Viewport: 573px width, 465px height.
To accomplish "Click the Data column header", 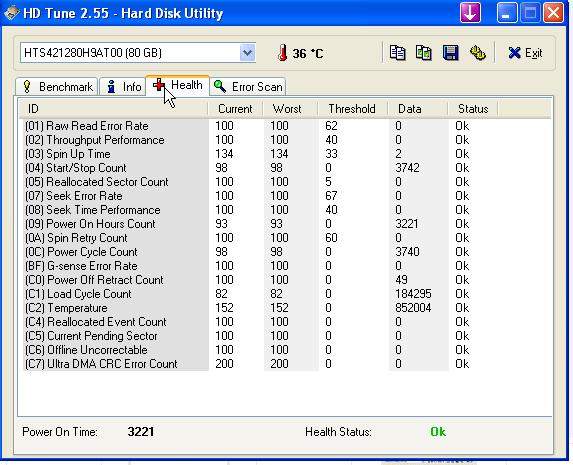I will pyautogui.click(x=417, y=109).
